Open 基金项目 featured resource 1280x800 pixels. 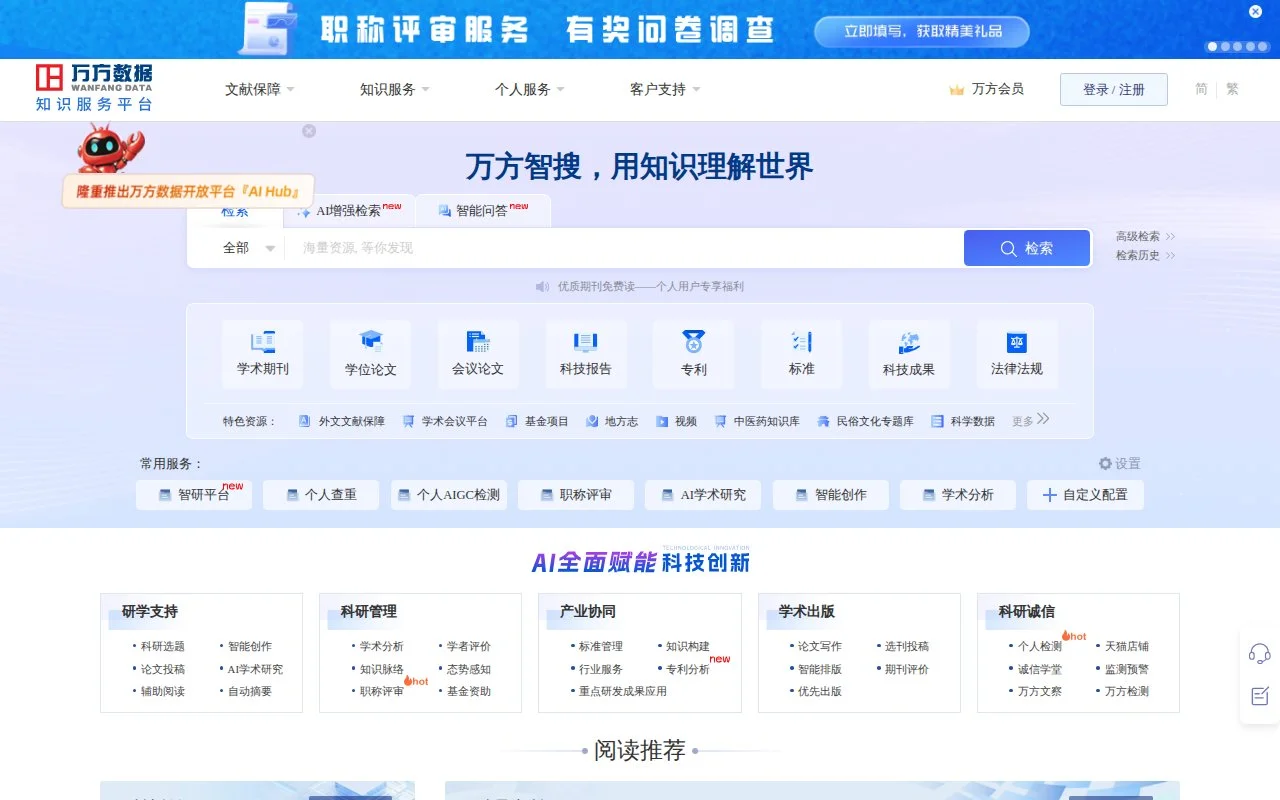537,421
